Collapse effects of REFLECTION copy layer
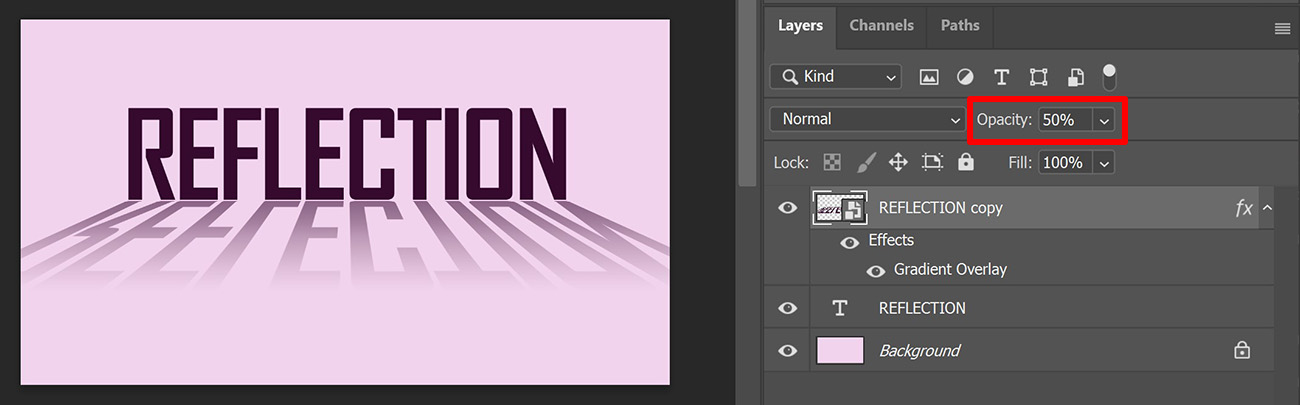The image size is (1300, 405). pos(1268,208)
